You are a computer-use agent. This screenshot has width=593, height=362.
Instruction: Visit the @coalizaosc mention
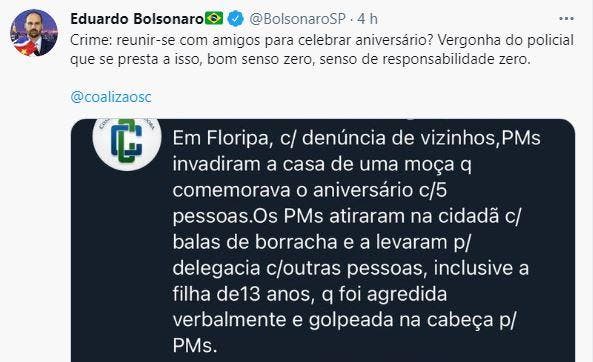click(111, 97)
